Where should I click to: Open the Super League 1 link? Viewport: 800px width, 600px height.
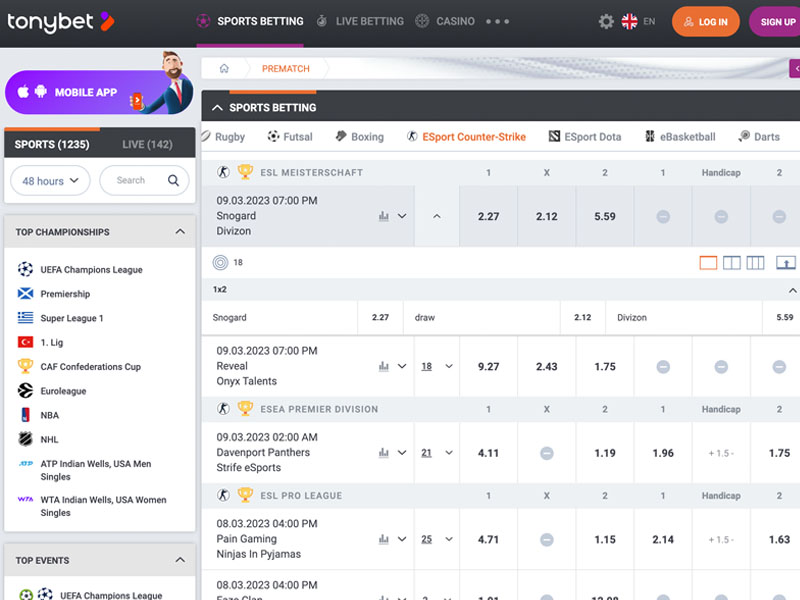pyautogui.click(x=72, y=318)
